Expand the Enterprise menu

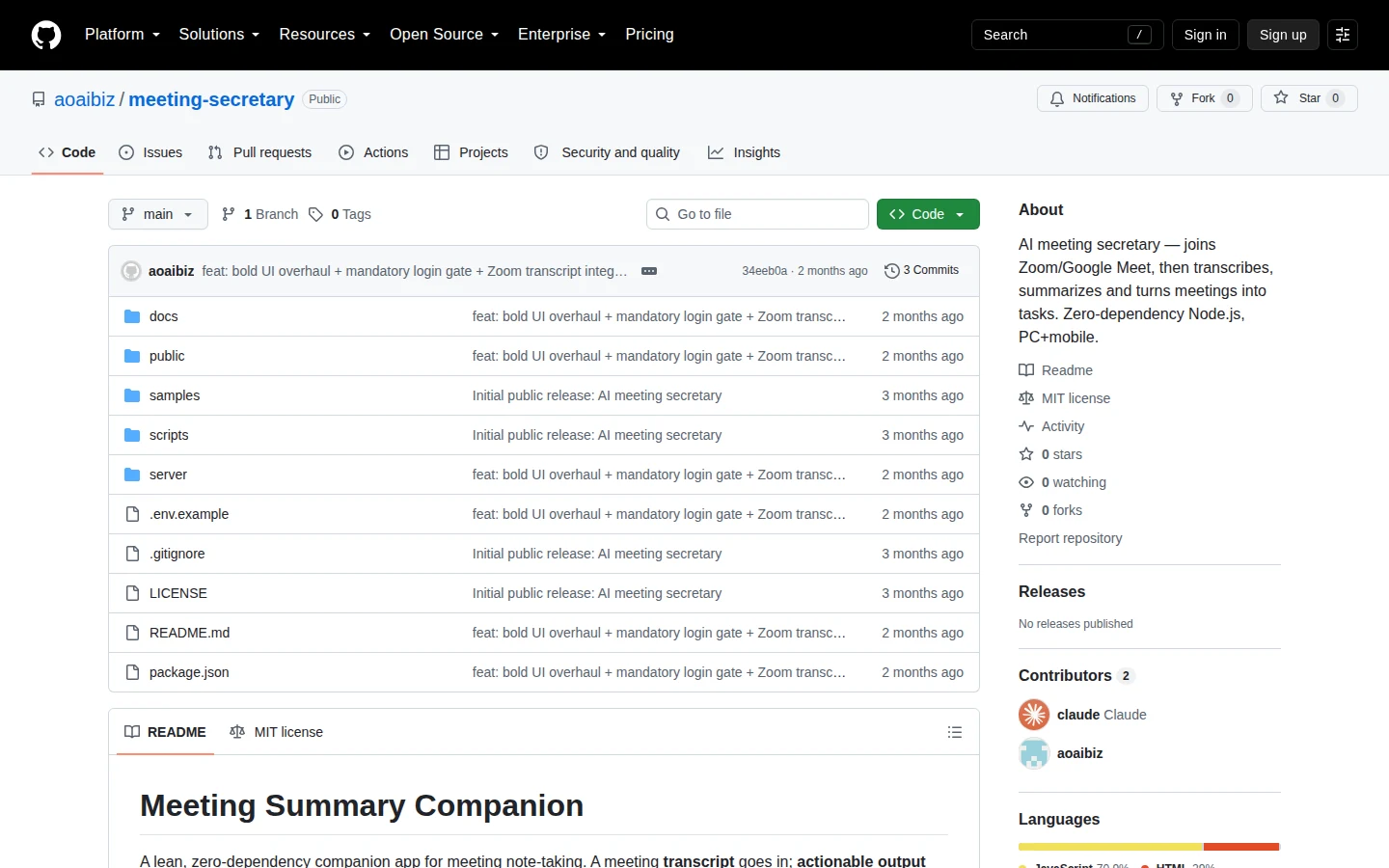coord(562,35)
